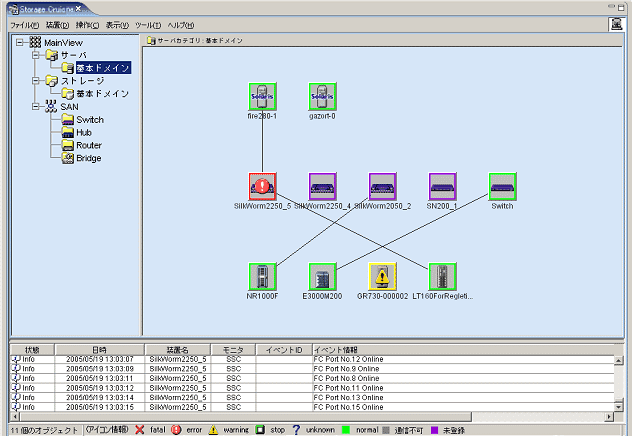
Task: Select event row FC Port No.13 Online
Action: point(312,398)
